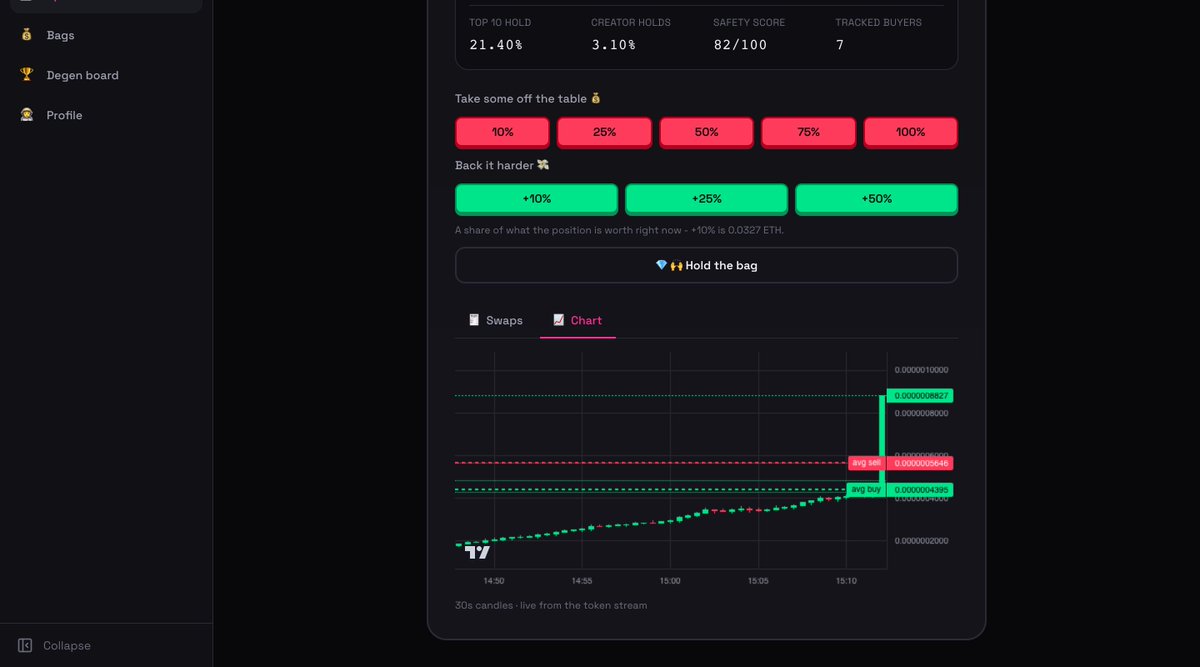This screenshot has width=1200, height=667.
Task: Click the astronaut icon beside Profile
Action: 27,115
